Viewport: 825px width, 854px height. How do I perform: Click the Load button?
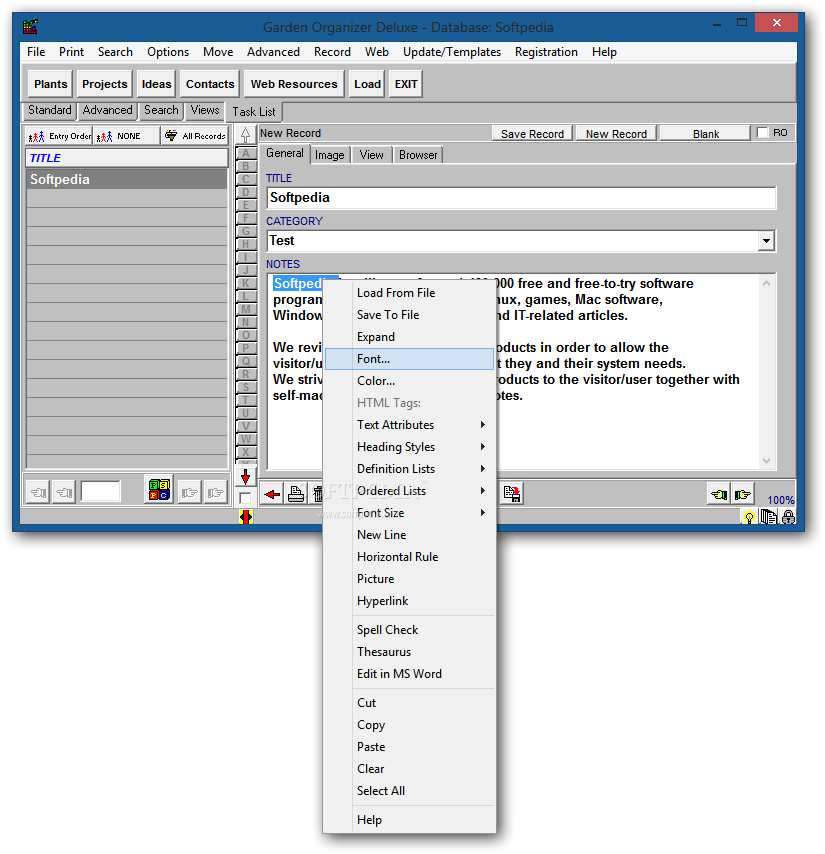pos(367,84)
